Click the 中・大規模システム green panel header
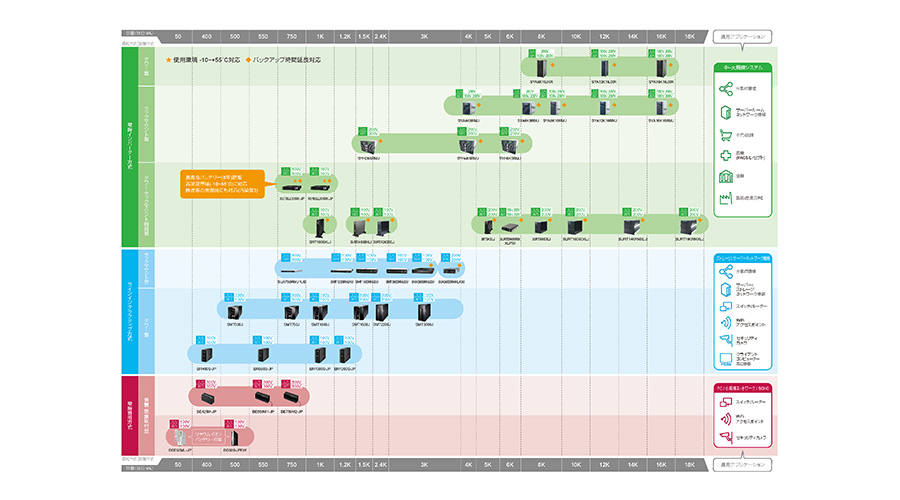 [743, 68]
